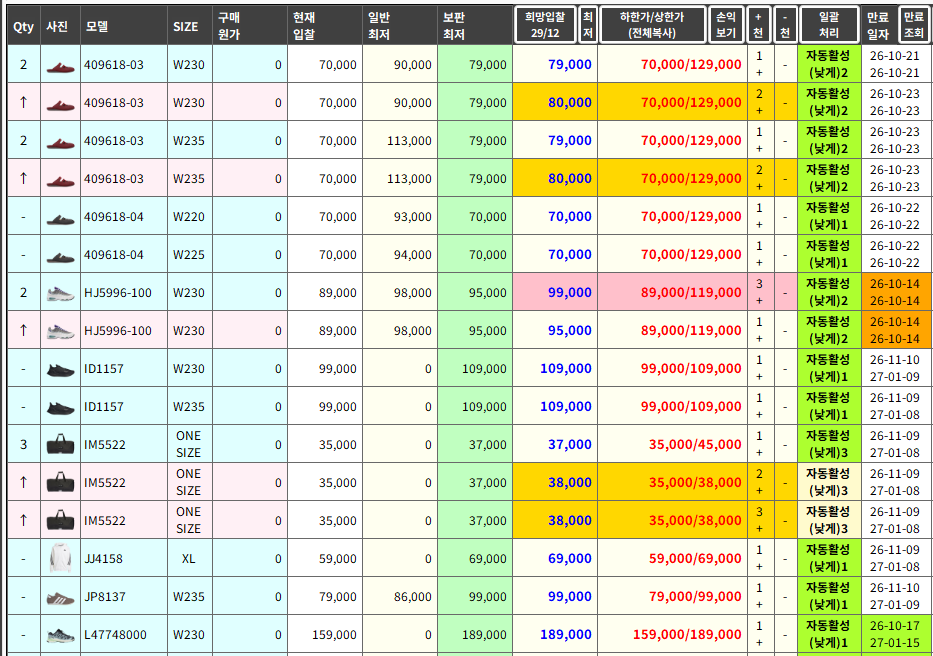The width and height of the screenshot is (933, 656).
Task: Open the shoe photo in the HJ5996-100 99,000 bid row
Action: click(60, 293)
